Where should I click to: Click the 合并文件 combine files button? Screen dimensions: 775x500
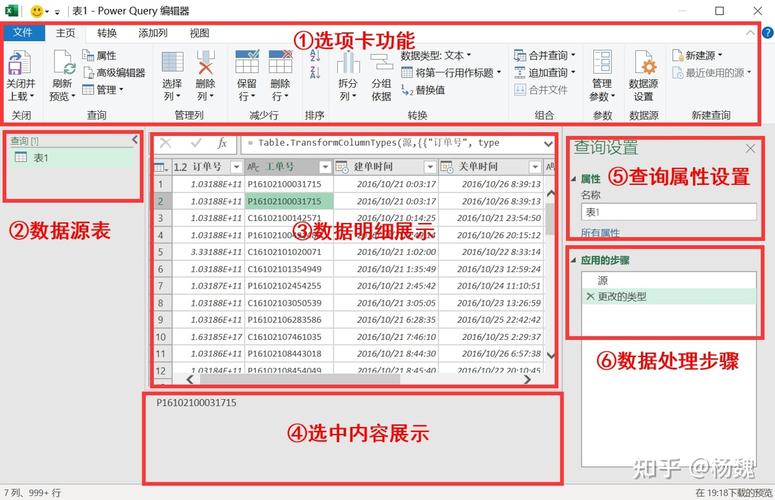click(541, 89)
